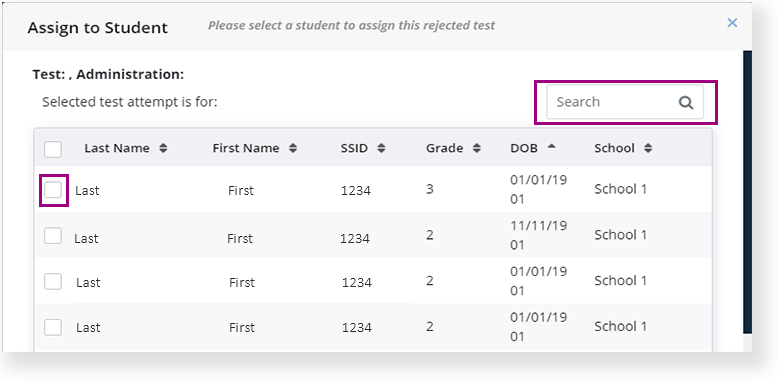This screenshot has width=778, height=381.
Task: Focus the Search text field
Action: [625, 102]
